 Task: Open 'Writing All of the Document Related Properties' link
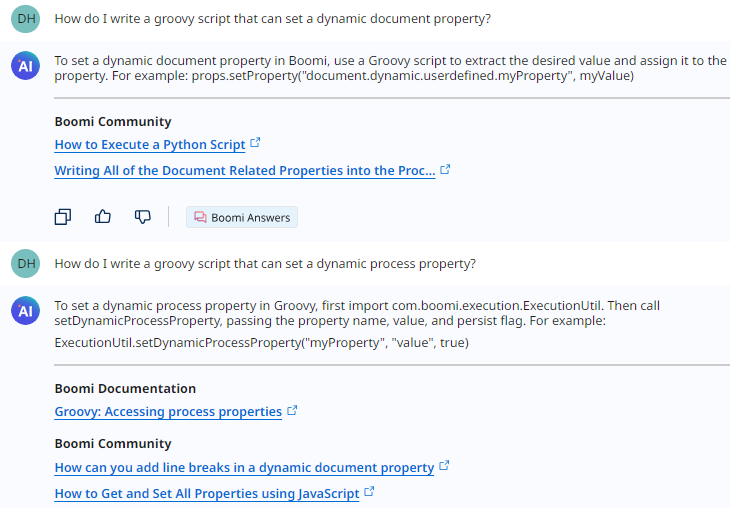(x=244, y=171)
